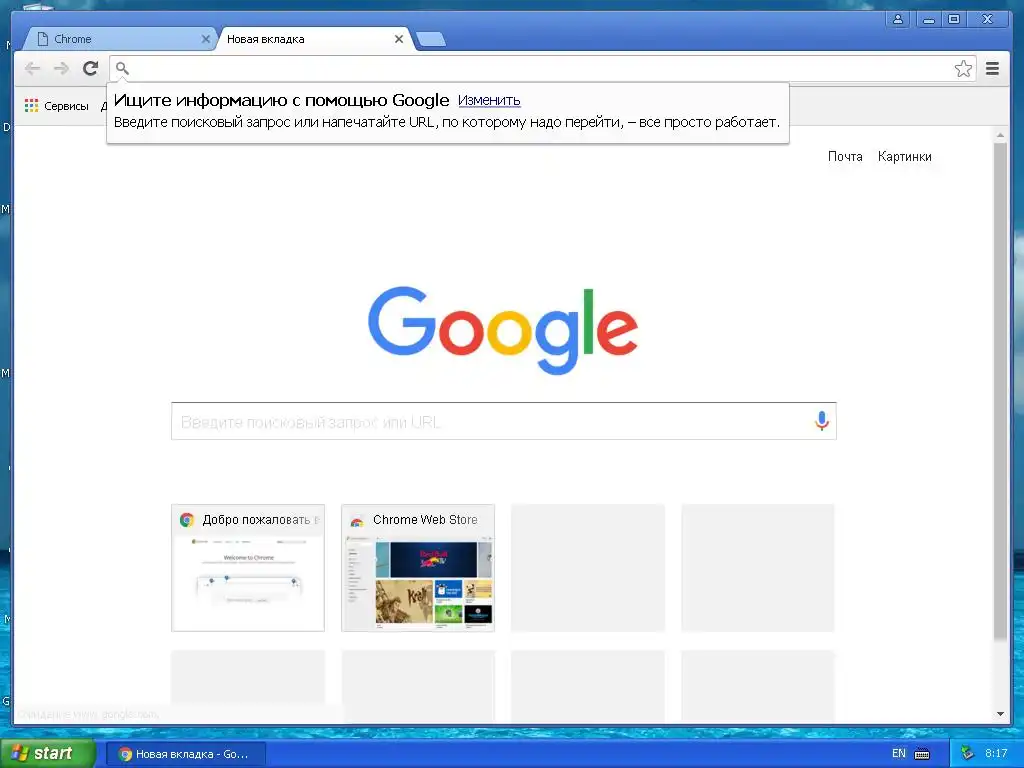The image size is (1024, 768).
Task: Click the Новая вкладка taskbar button
Action: [186, 754]
